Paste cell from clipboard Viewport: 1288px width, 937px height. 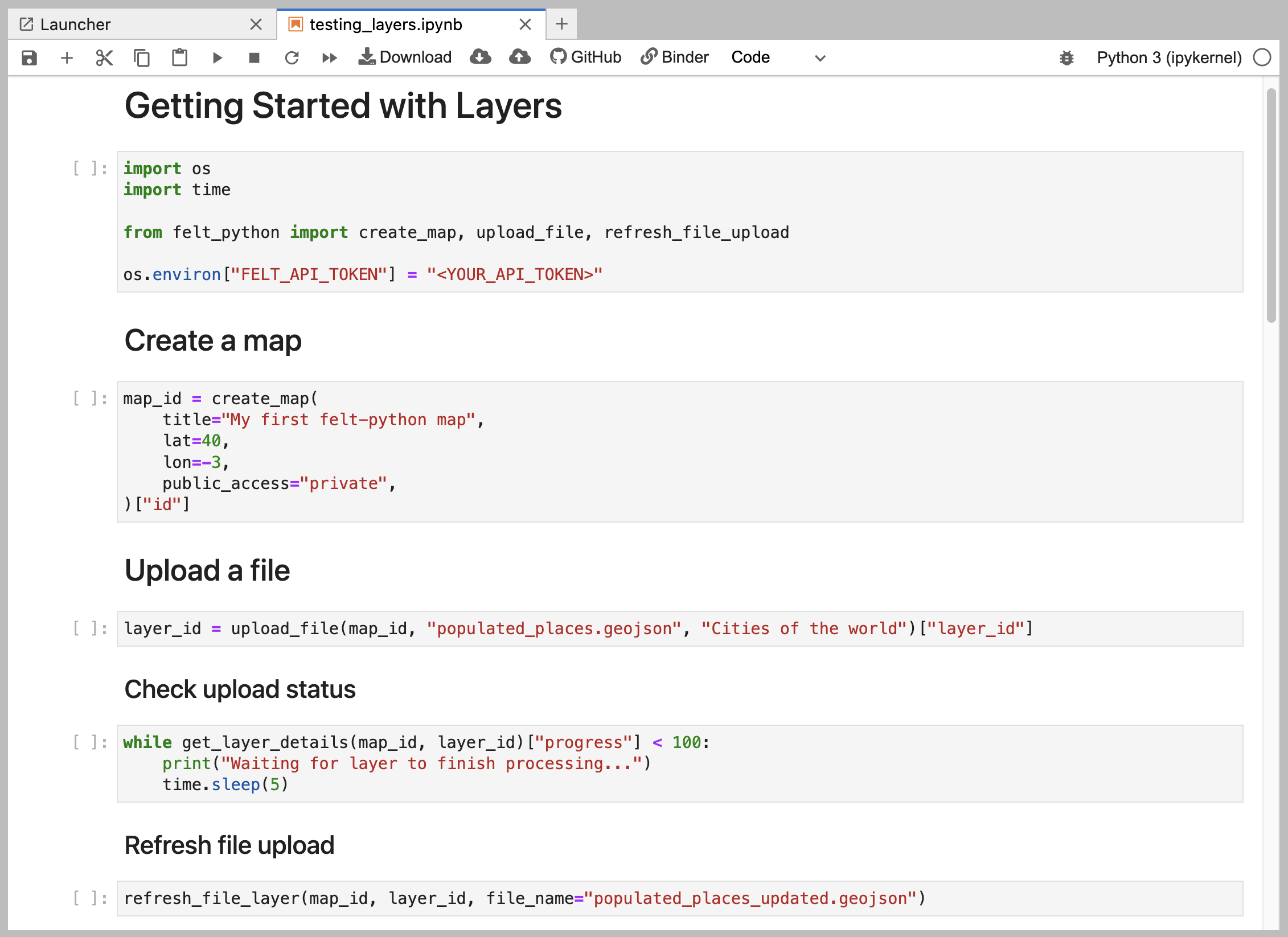pyautogui.click(x=179, y=57)
